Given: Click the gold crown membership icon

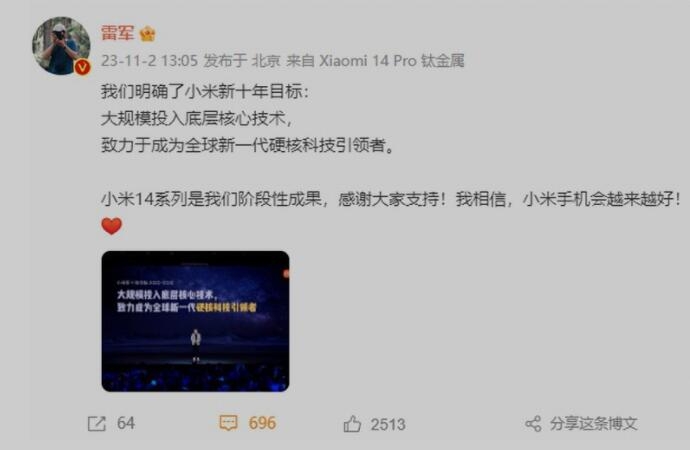Looking at the screenshot, I should coord(147,34).
